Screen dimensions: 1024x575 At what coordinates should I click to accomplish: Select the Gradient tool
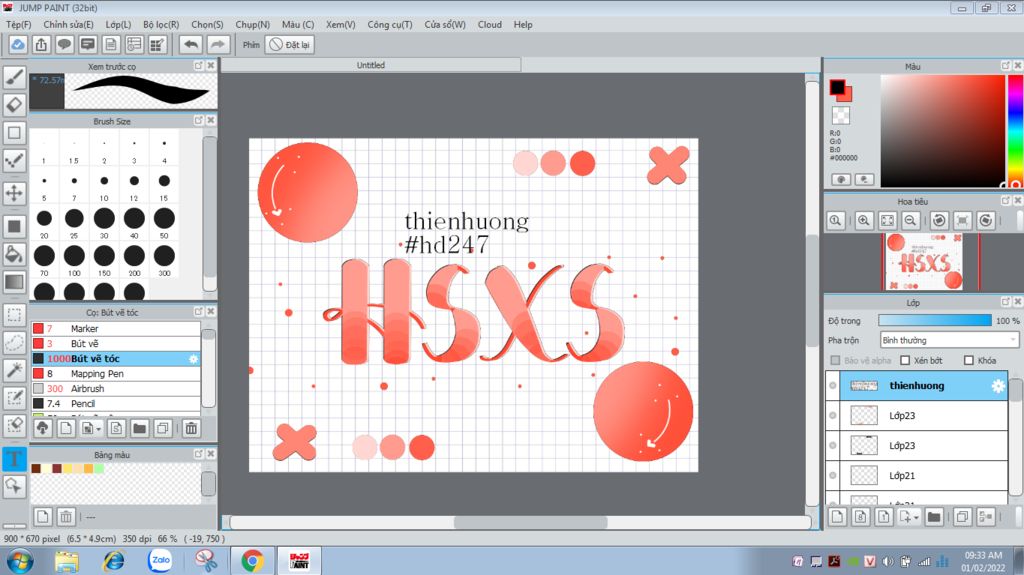tap(14, 282)
